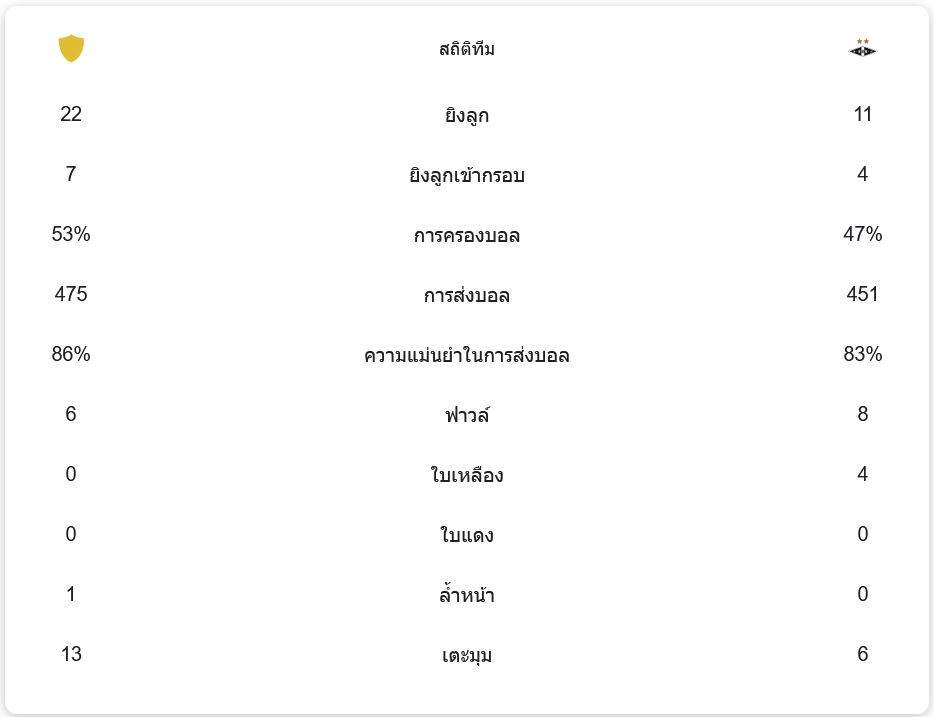
Task: Click the ยิงลูก shots label
Action: tap(466, 115)
